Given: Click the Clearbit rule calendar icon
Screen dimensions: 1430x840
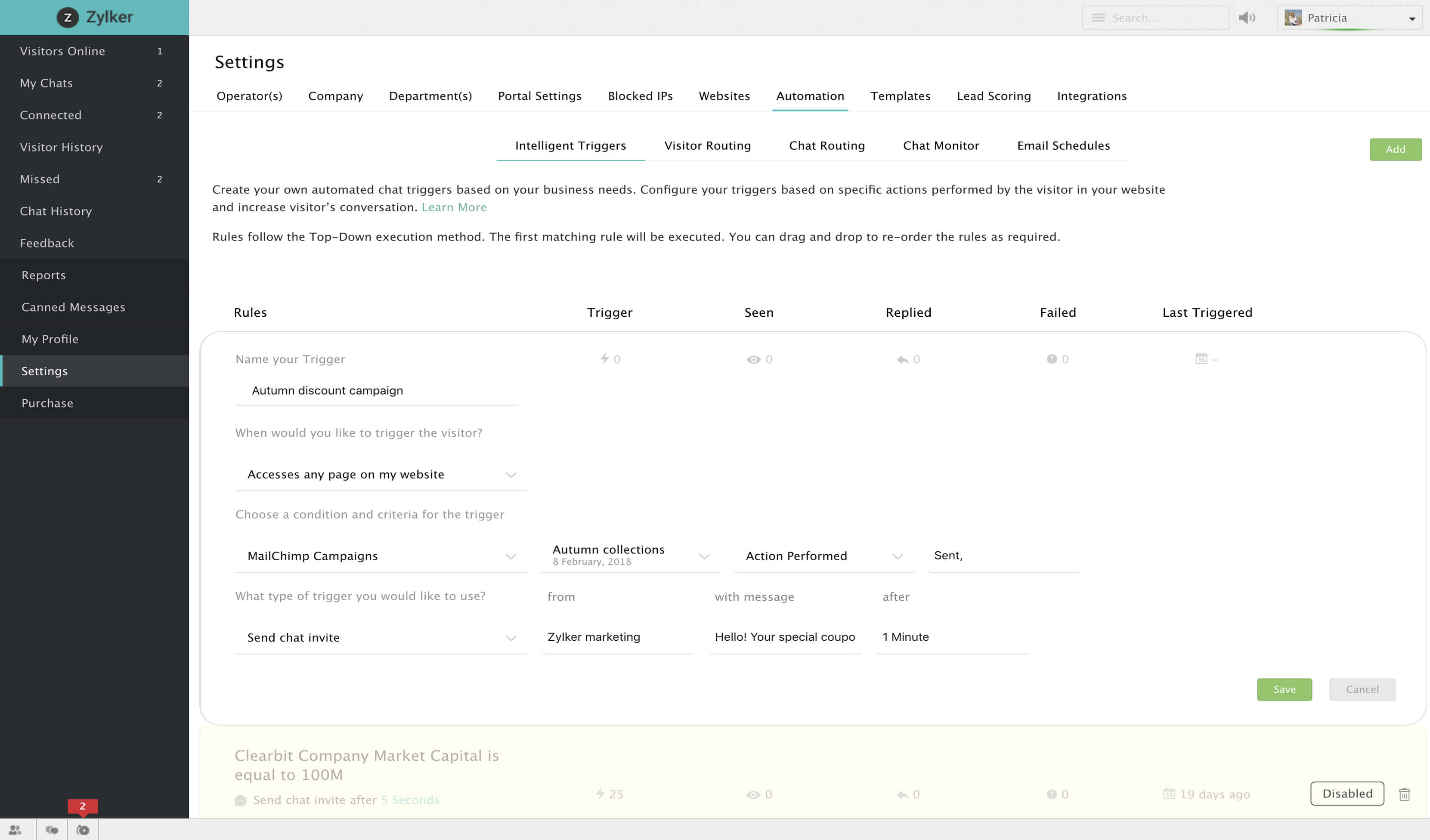Looking at the screenshot, I should coord(1169,794).
